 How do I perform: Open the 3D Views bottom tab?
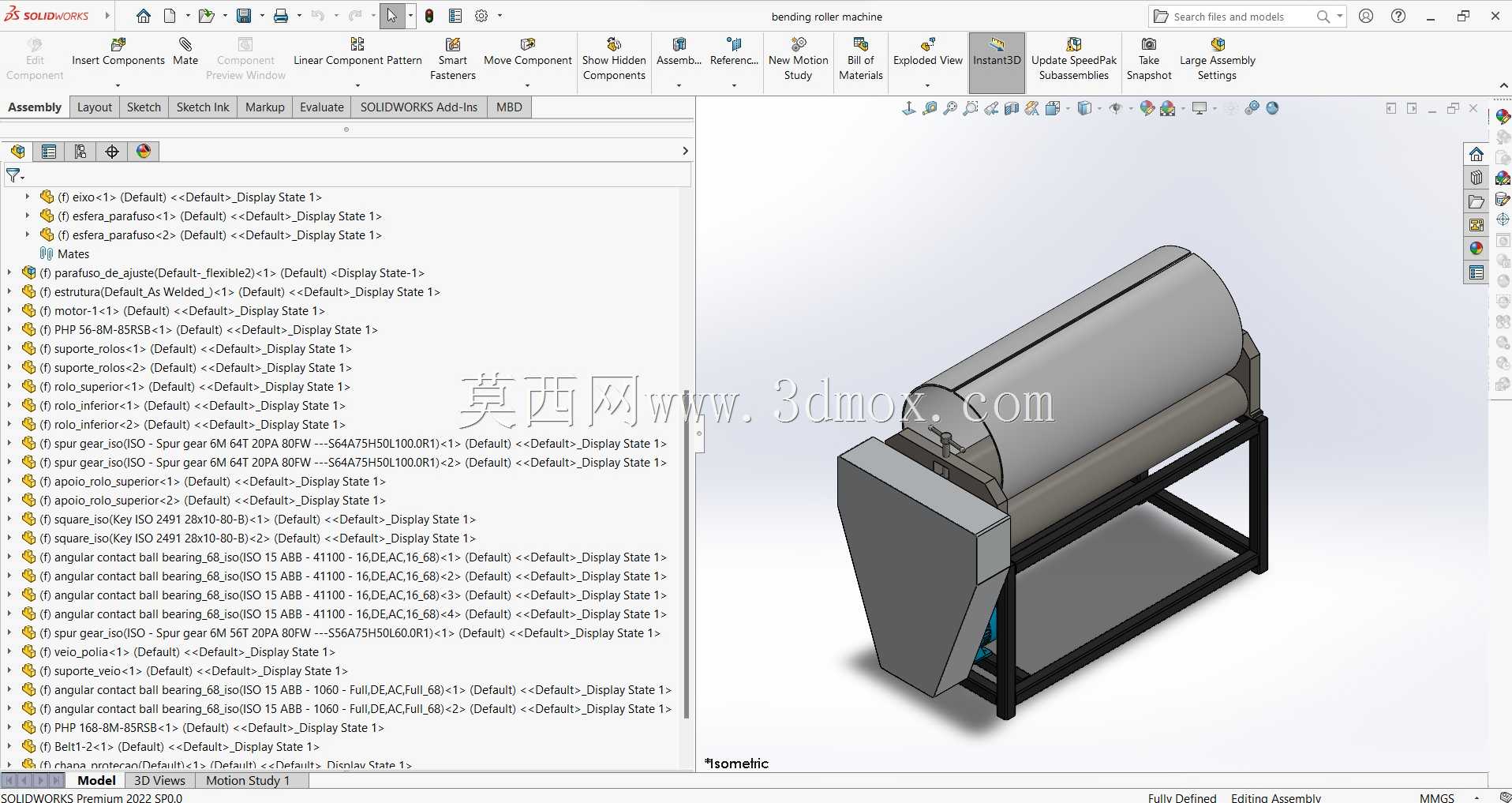click(159, 780)
